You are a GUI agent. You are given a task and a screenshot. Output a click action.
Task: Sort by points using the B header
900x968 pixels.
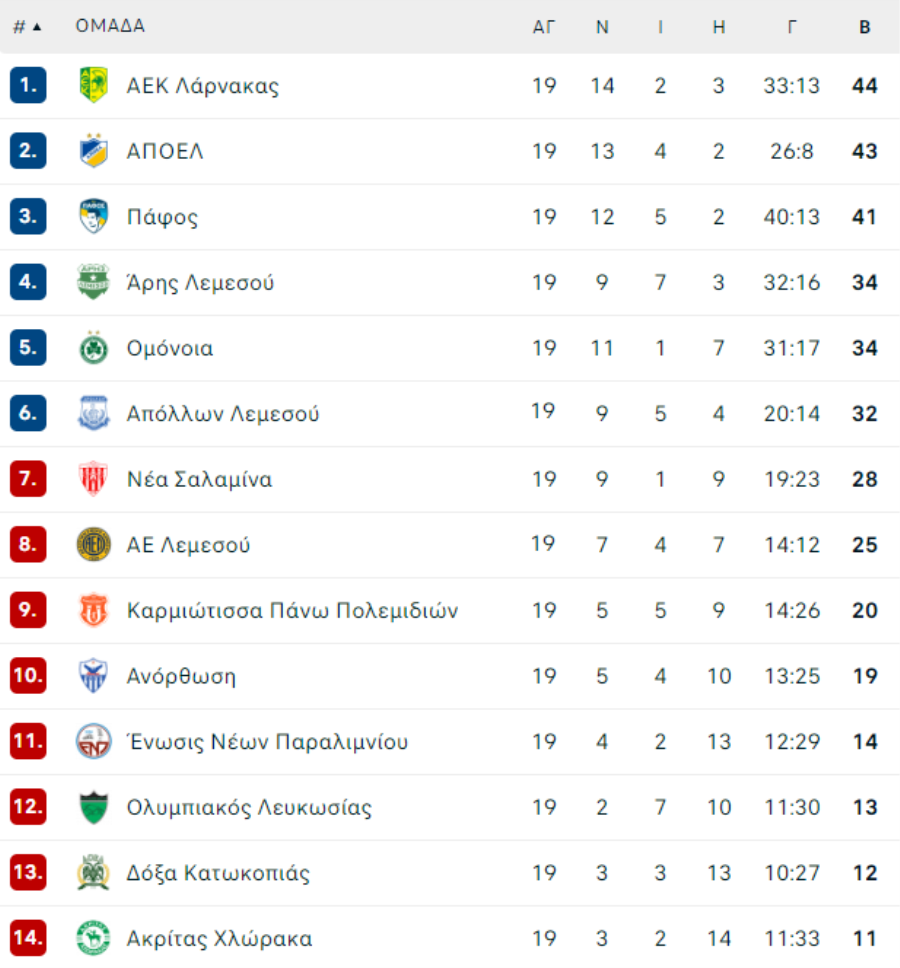point(865,27)
